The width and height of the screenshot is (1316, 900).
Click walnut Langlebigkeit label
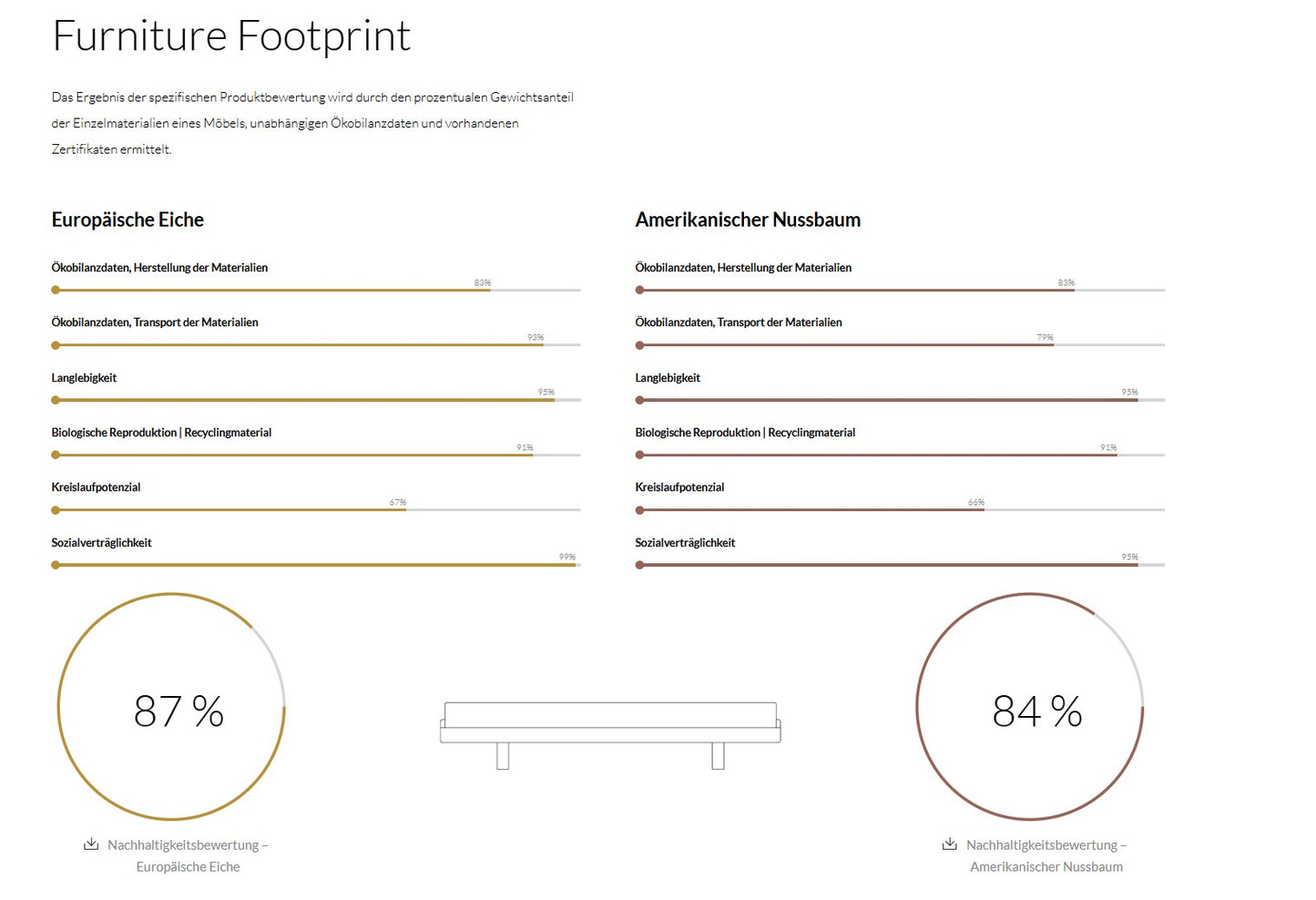click(668, 378)
